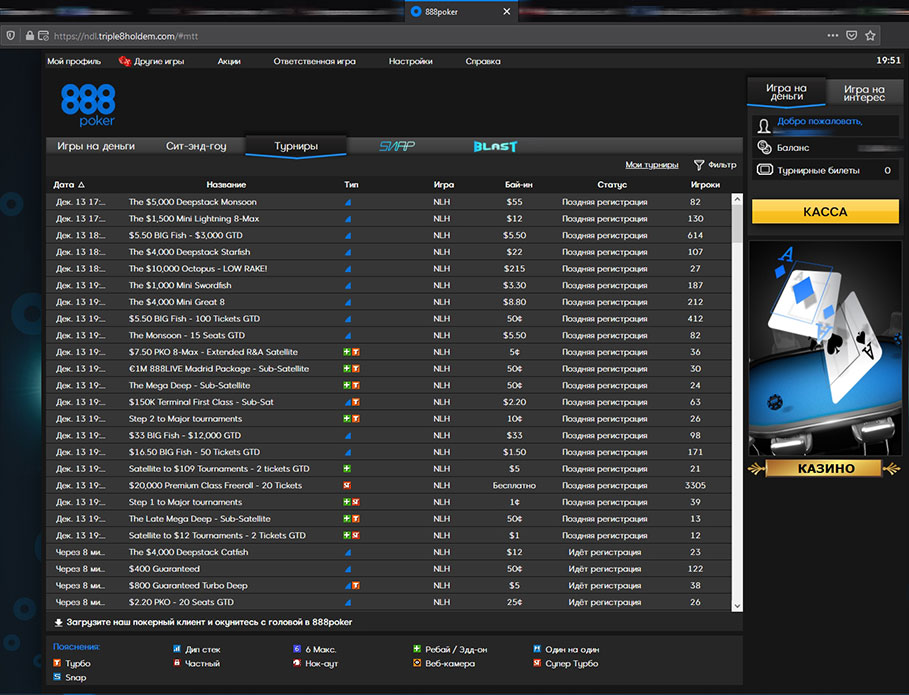This screenshot has height=695, width=909.
Task: Click the download icon beside poker client text
Action: (x=58, y=623)
